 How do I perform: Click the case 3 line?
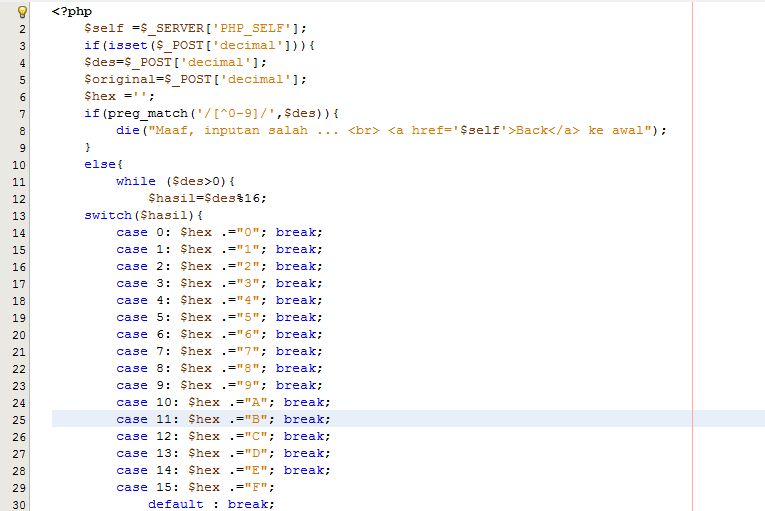point(220,283)
